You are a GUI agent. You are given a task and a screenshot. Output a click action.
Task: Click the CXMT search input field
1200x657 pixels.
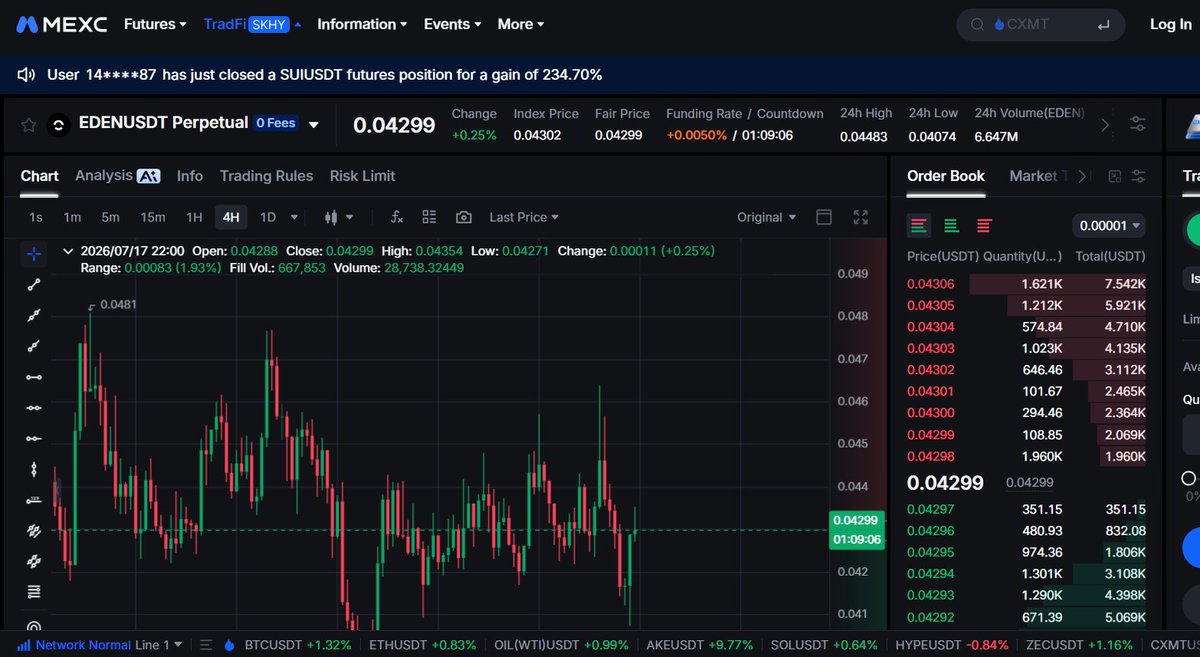(1041, 24)
